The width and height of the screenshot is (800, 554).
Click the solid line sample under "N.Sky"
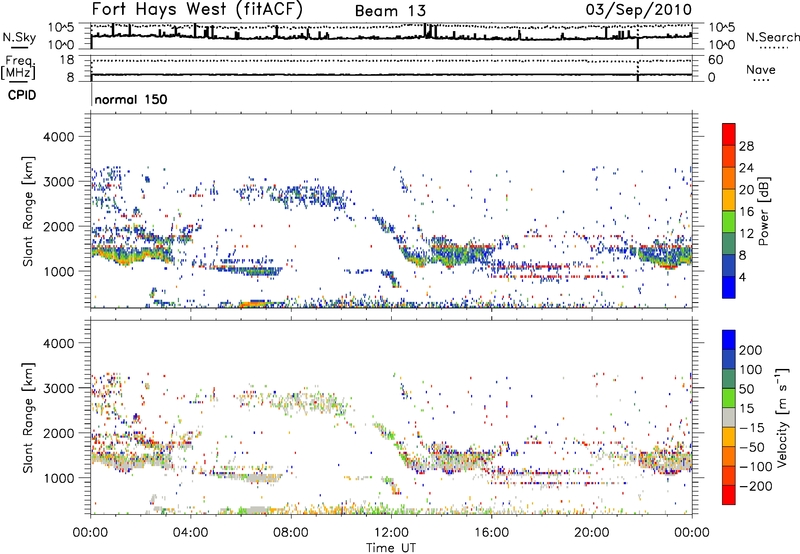click(x=19, y=48)
